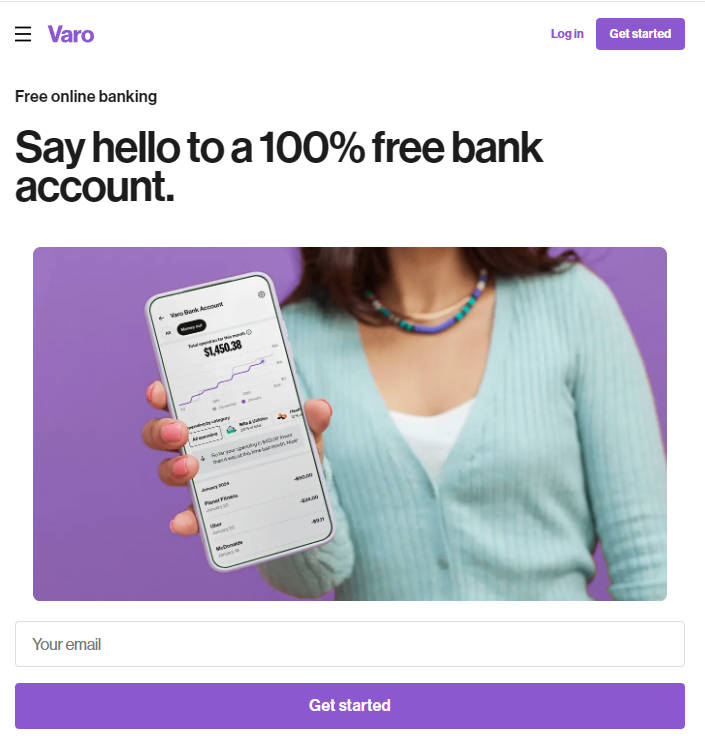Image resolution: width=705 pixels, height=743 pixels.
Task: Click the wide Get started button below email
Action: point(350,706)
